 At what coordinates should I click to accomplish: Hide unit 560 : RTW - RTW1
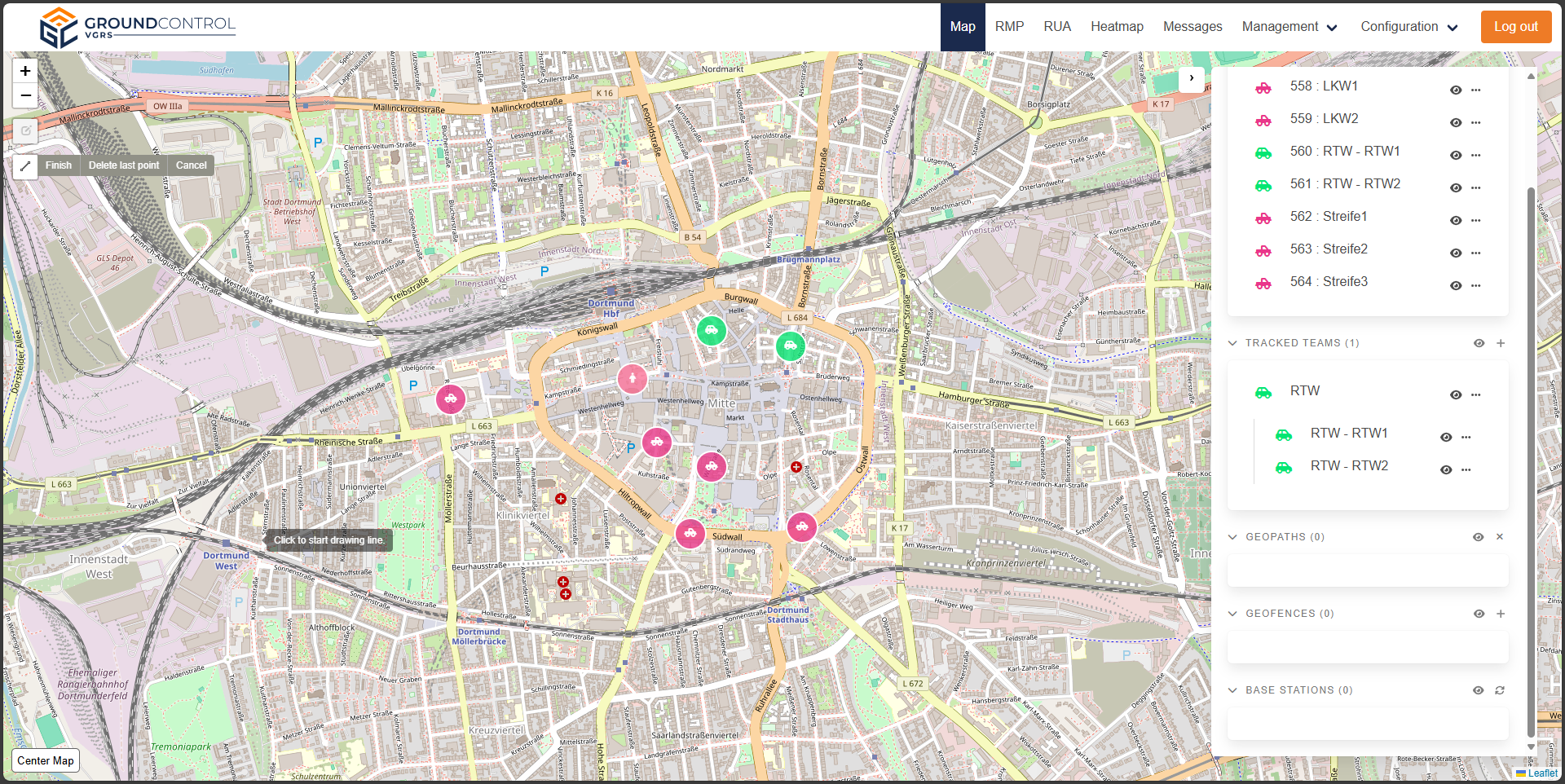[x=1455, y=155]
